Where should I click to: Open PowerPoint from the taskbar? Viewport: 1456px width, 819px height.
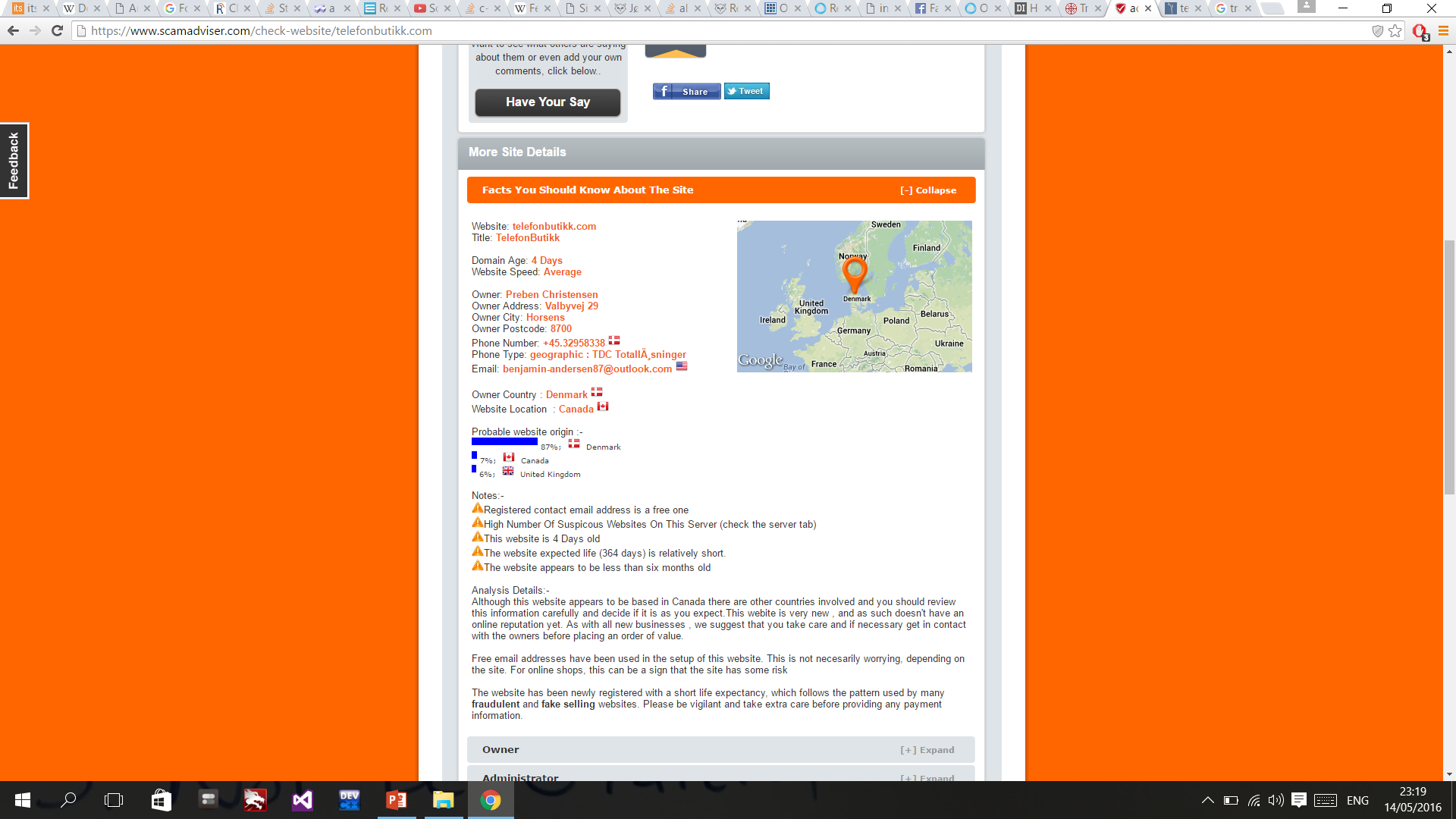(397, 800)
